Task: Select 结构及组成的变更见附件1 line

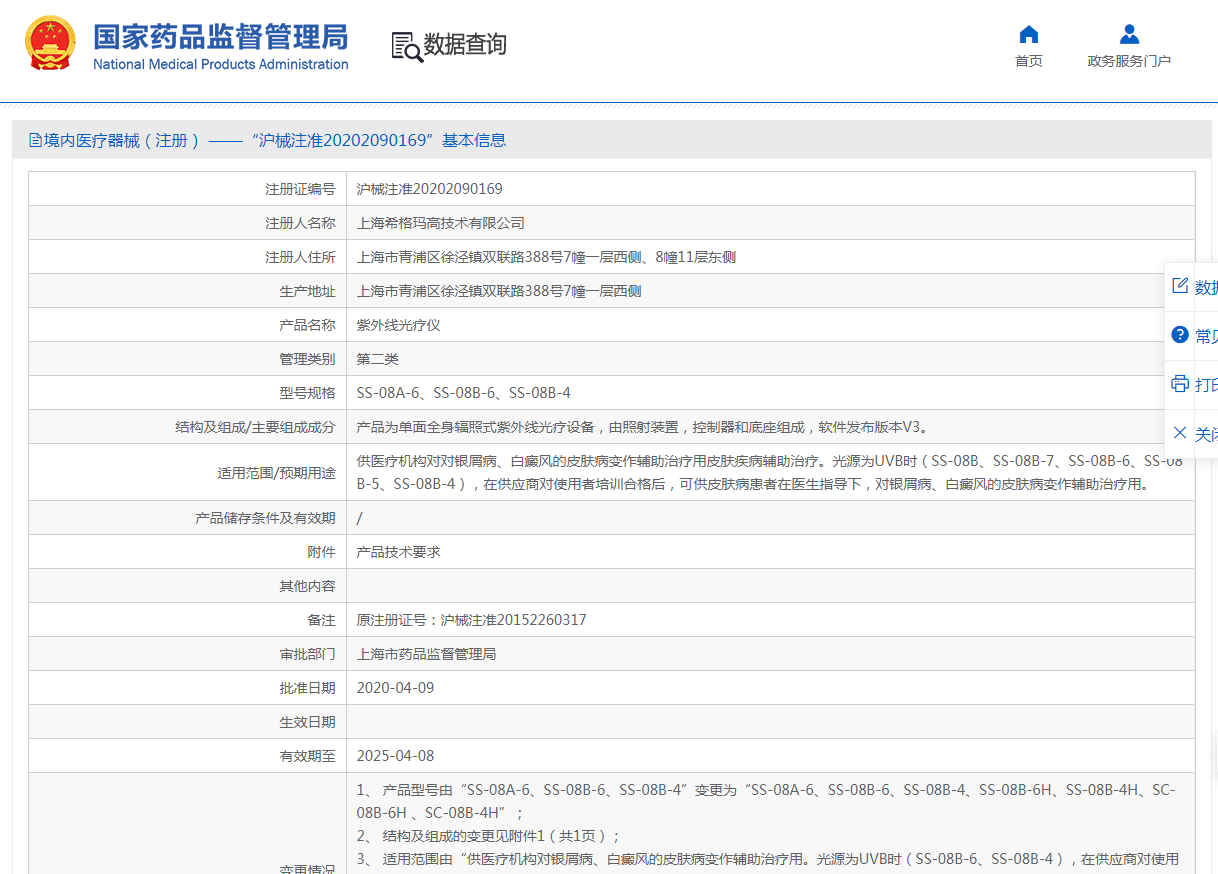Action: tap(489, 836)
